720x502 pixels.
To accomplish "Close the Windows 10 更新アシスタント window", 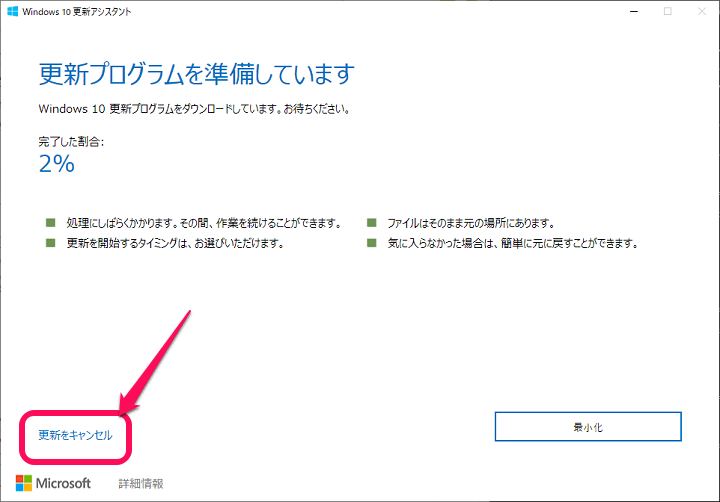I will point(702,11).
